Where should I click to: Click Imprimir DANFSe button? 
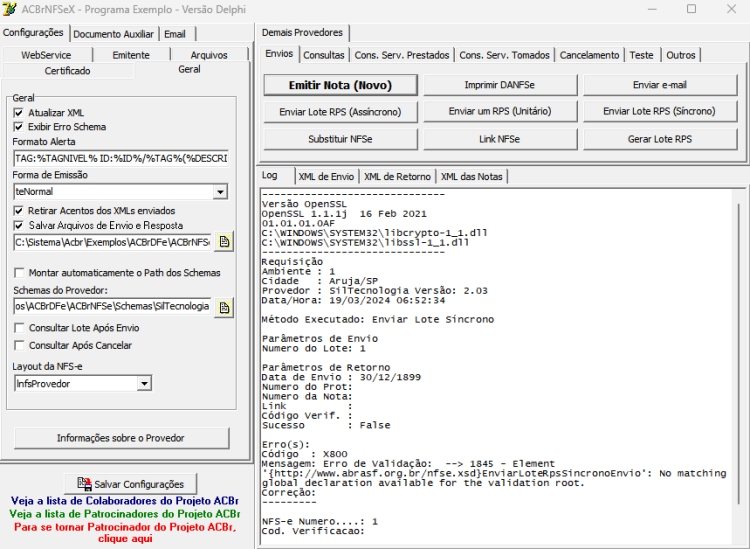tap(500, 85)
